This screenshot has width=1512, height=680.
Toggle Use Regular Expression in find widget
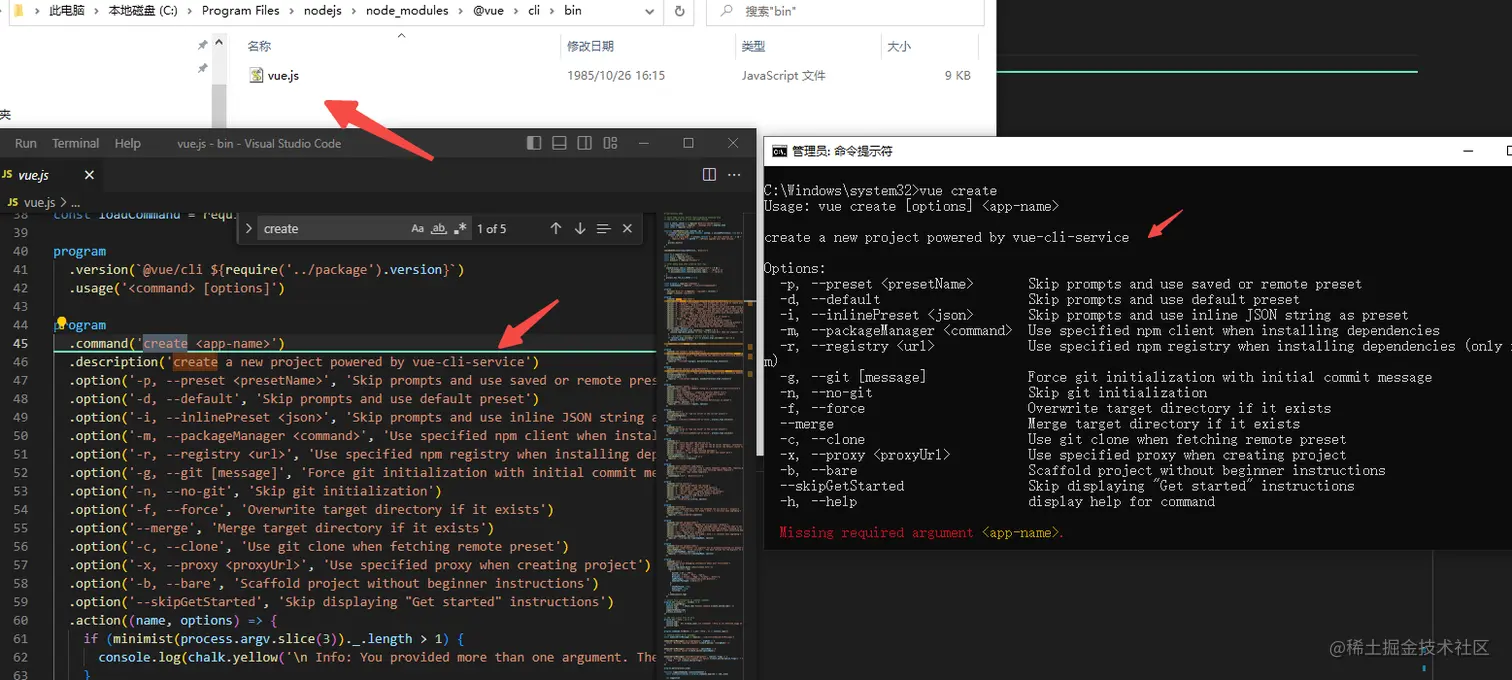(x=460, y=229)
